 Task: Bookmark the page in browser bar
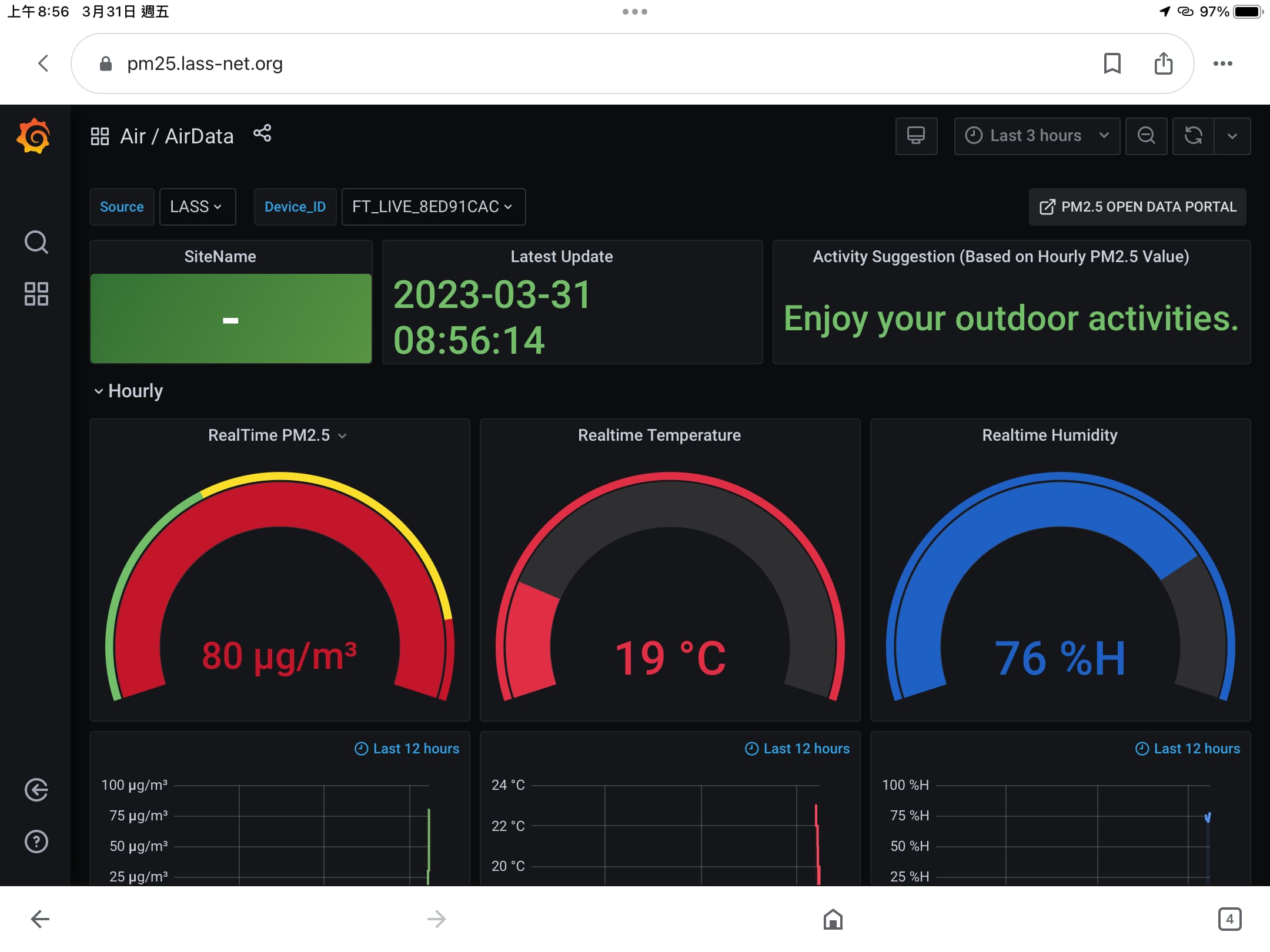coord(1112,63)
